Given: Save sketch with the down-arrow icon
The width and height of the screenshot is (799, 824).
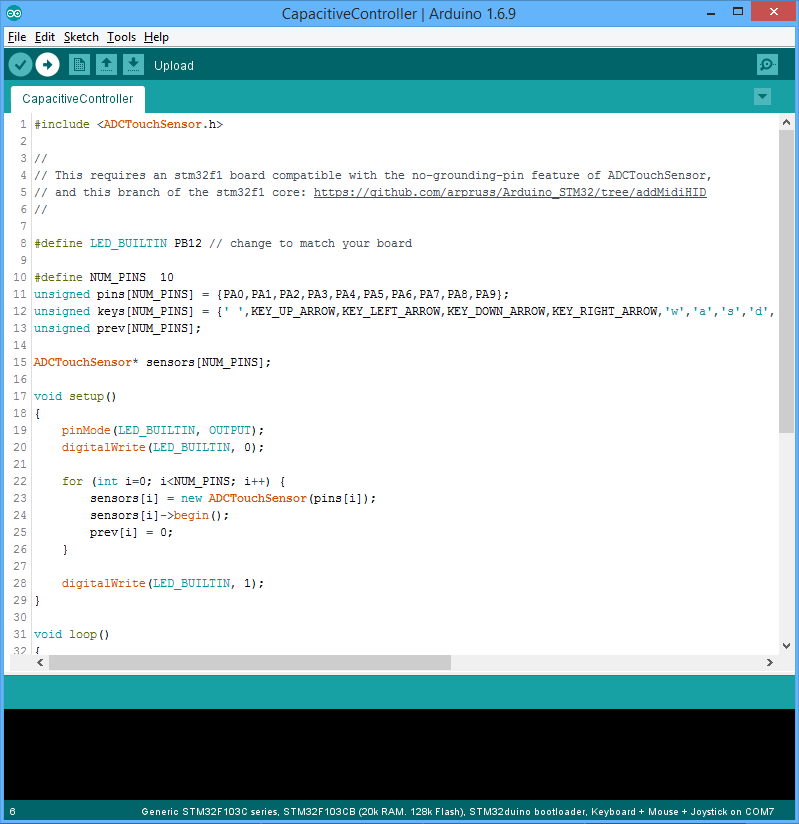Looking at the screenshot, I should [x=134, y=65].
